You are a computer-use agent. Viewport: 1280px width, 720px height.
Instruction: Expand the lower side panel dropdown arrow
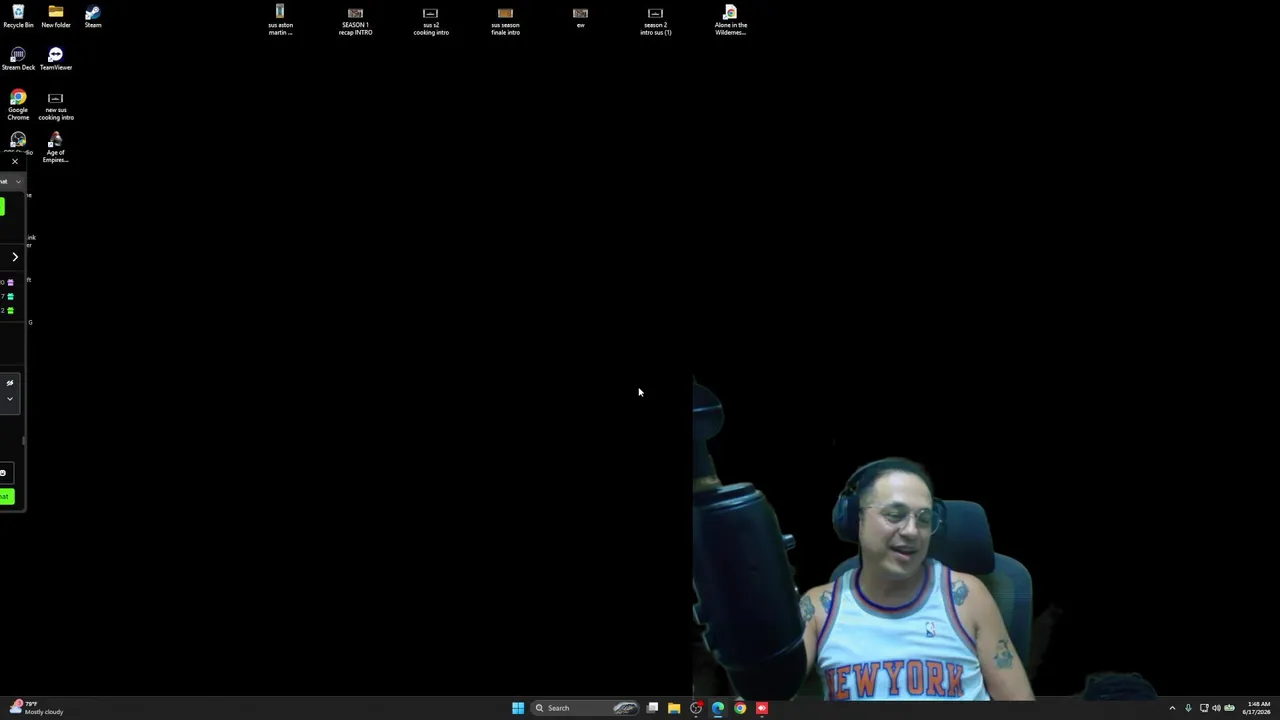(10, 399)
